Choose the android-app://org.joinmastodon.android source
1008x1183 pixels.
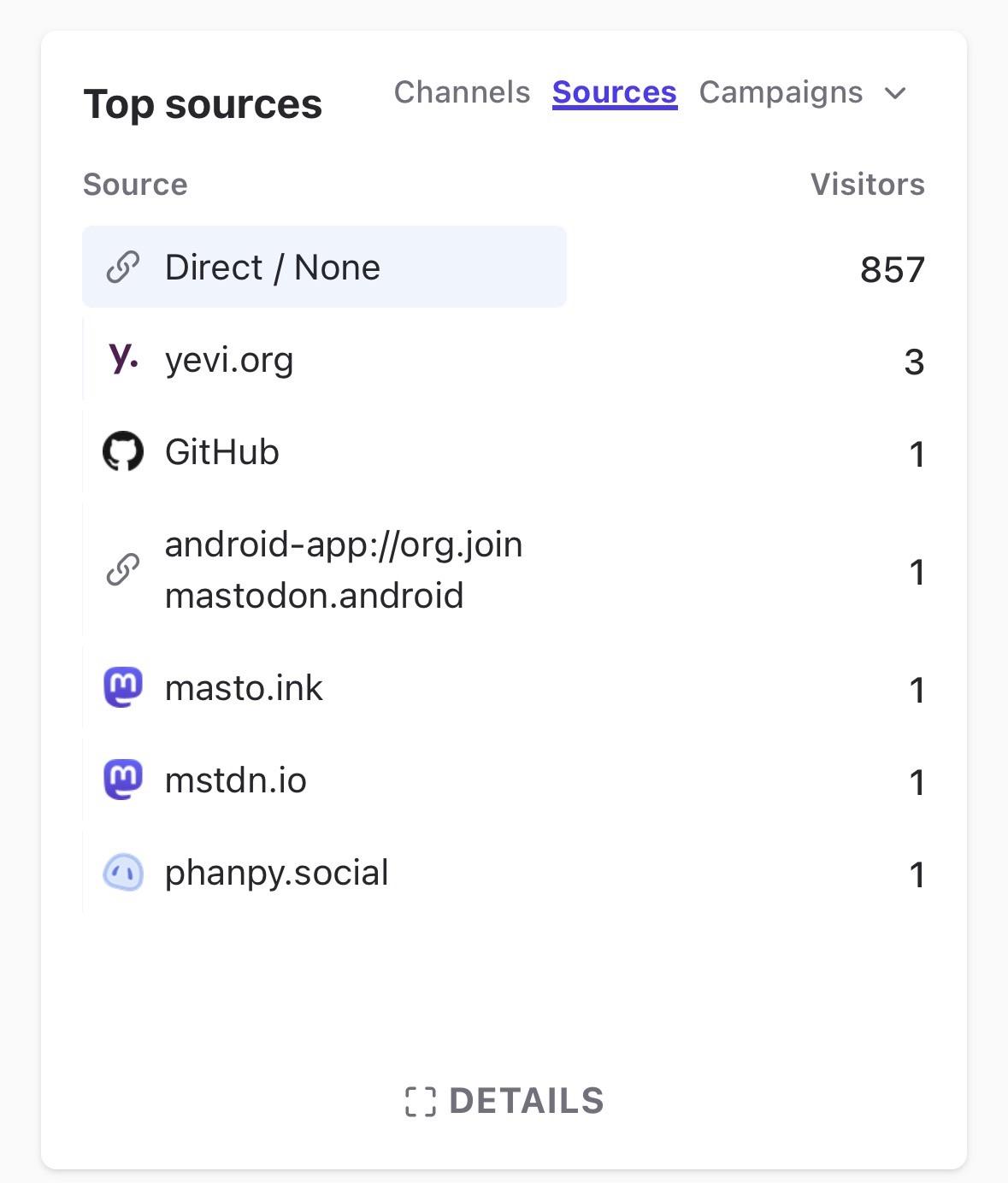coord(343,569)
